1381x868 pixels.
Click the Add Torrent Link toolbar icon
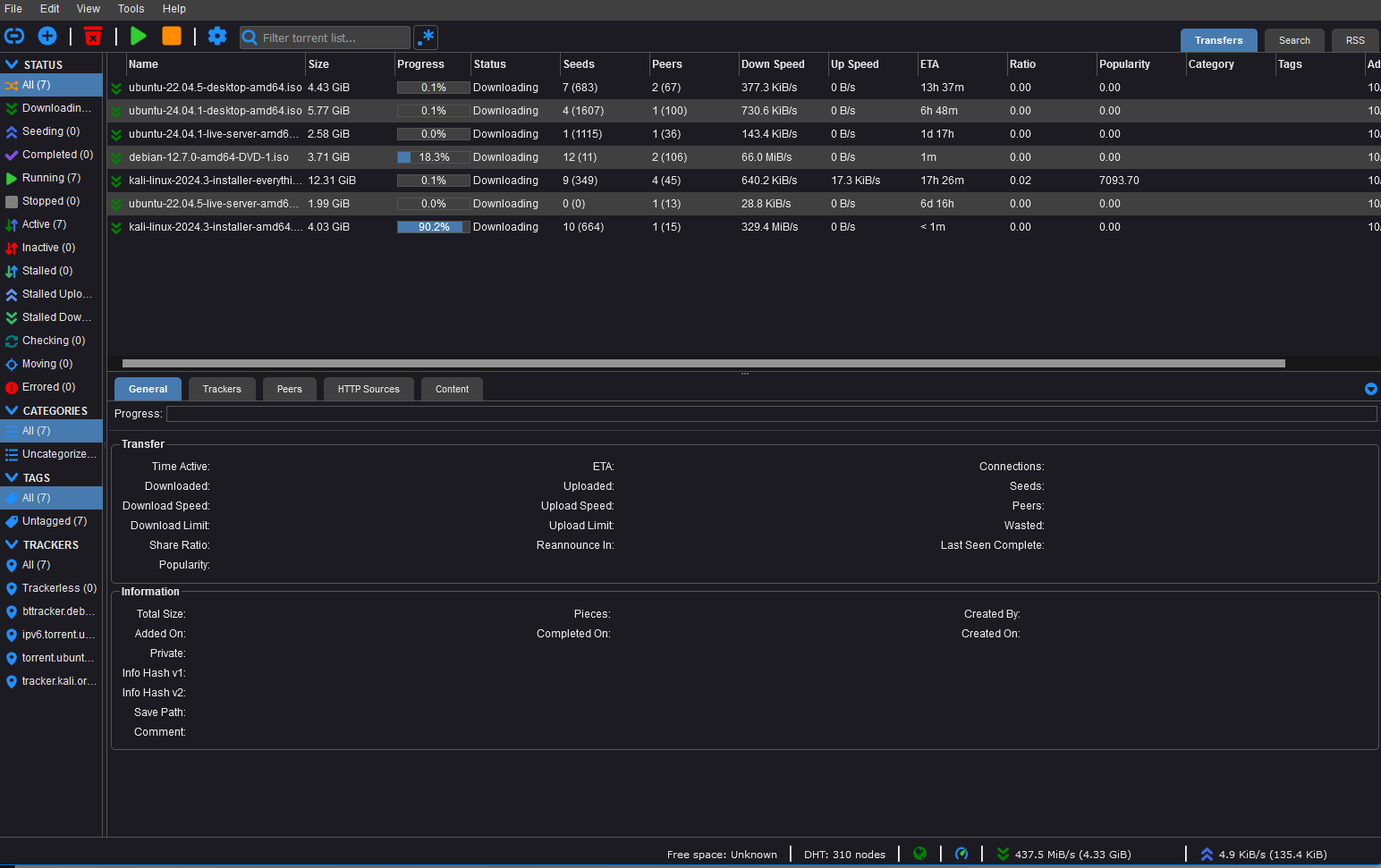[x=14, y=36]
